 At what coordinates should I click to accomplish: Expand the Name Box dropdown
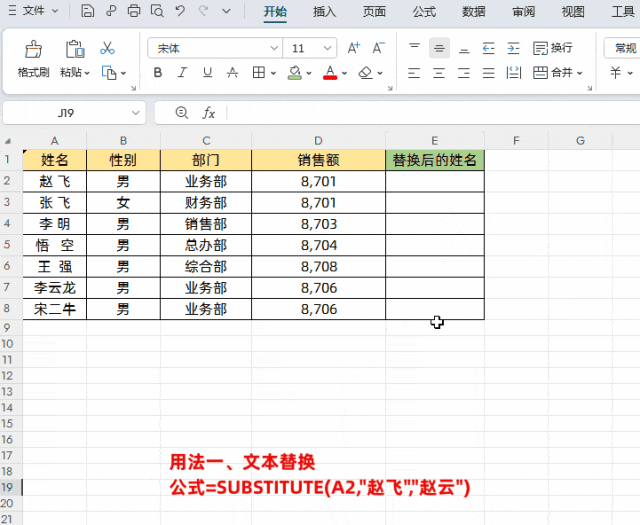136,113
